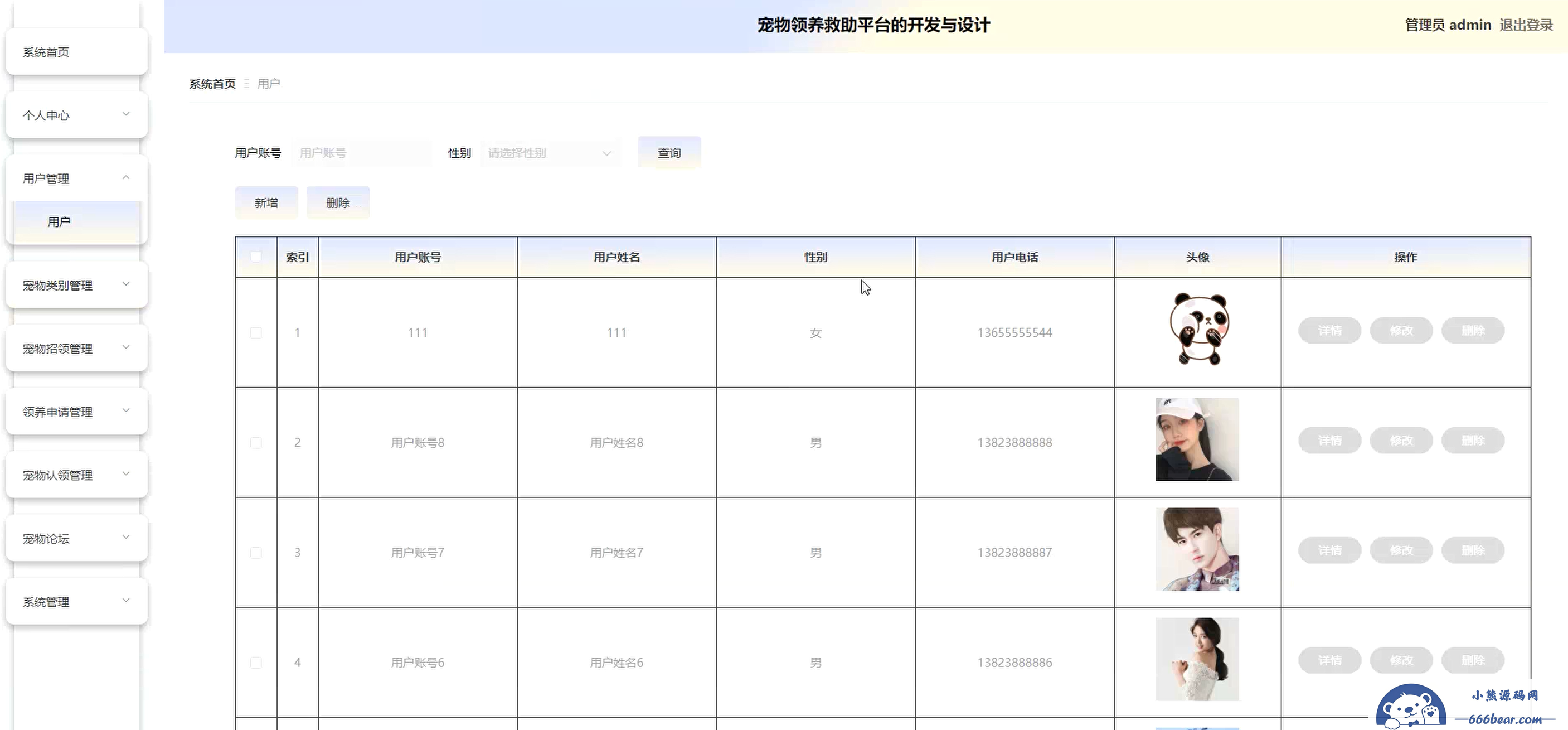Screen dimensions: 1568x730
Task: Click the 性别 column header
Action: click(x=815, y=257)
